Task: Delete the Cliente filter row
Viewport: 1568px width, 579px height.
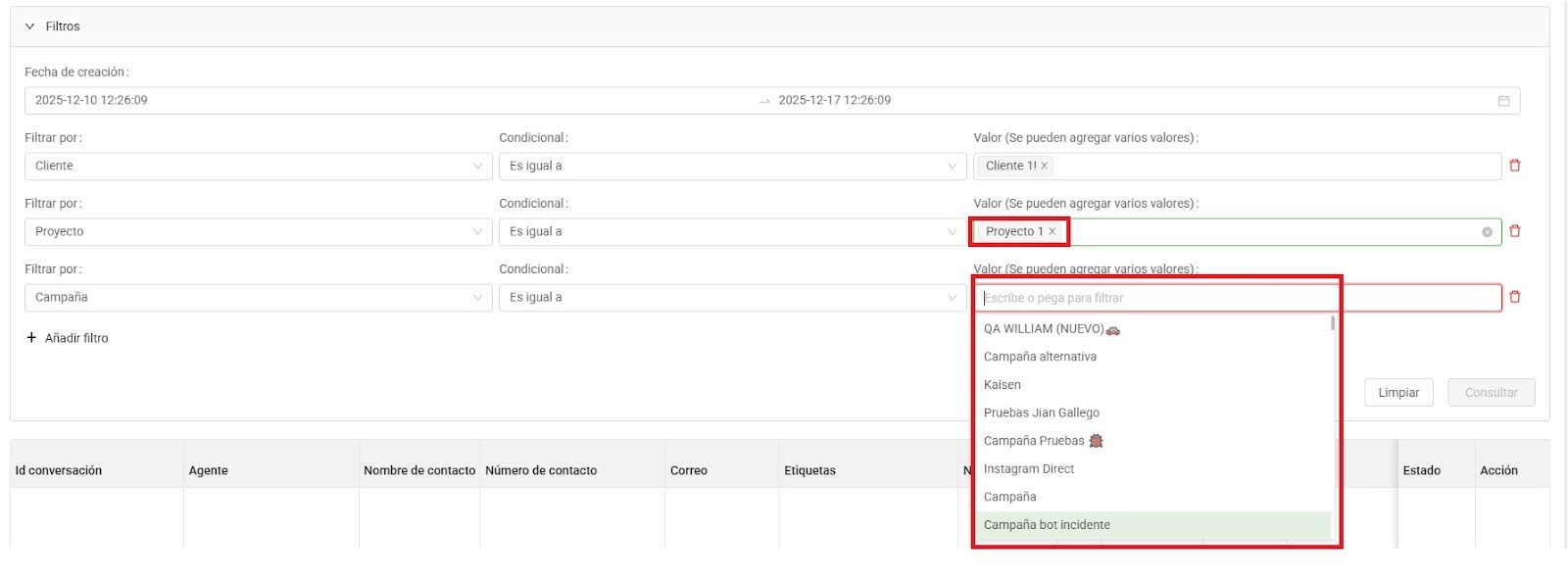Action: tap(1514, 166)
